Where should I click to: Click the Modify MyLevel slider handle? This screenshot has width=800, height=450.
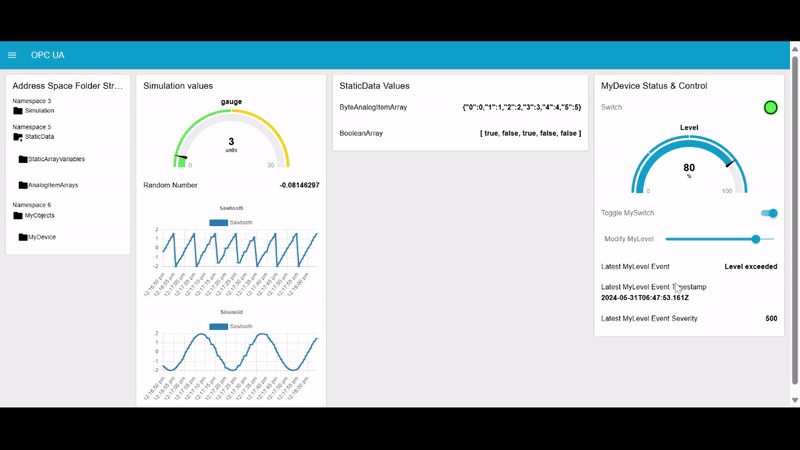click(x=756, y=239)
